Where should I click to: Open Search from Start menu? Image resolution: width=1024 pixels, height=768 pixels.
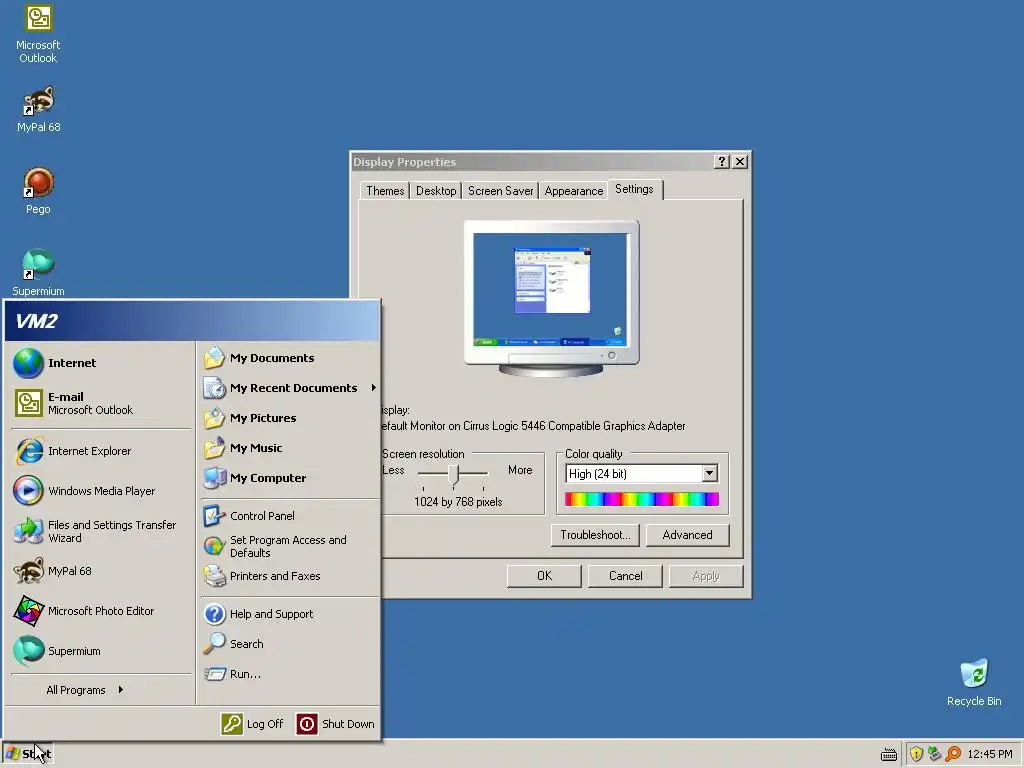click(x=289, y=644)
